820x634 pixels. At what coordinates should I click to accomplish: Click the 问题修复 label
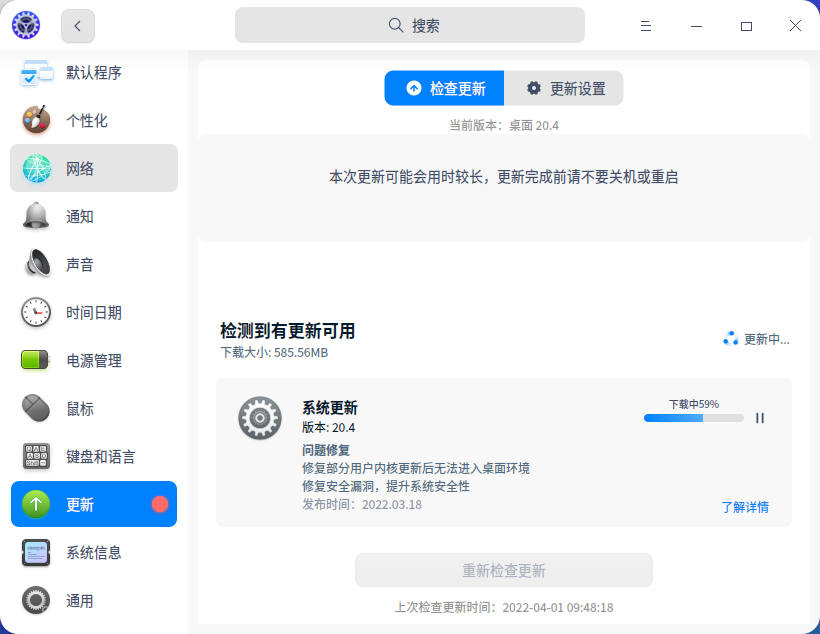click(x=326, y=450)
